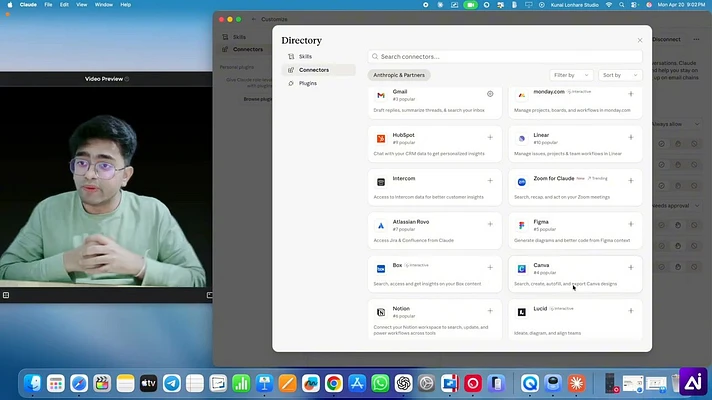Open the Window menu in menu bar

[x=104, y=5]
